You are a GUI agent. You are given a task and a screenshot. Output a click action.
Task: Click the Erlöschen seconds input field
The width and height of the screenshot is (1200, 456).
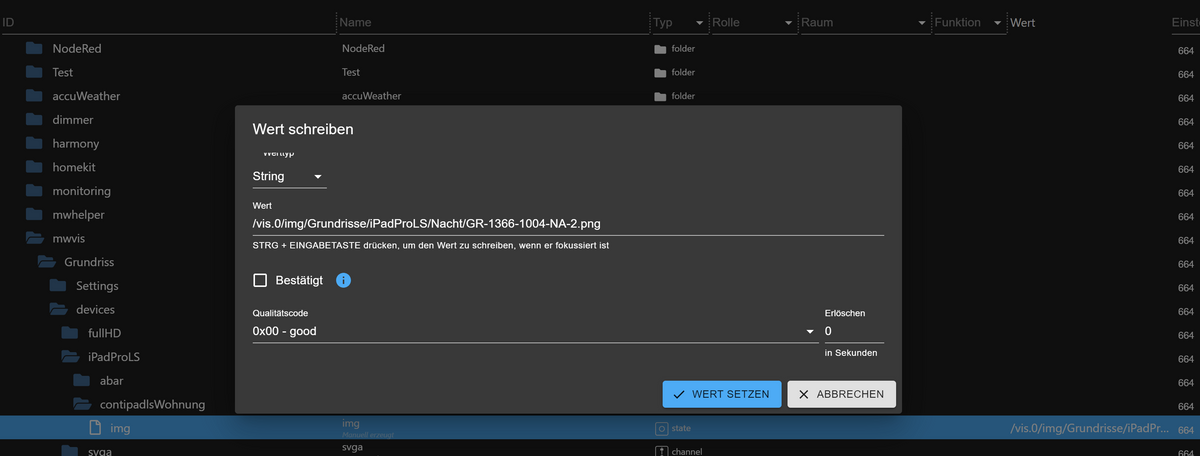(x=853, y=331)
